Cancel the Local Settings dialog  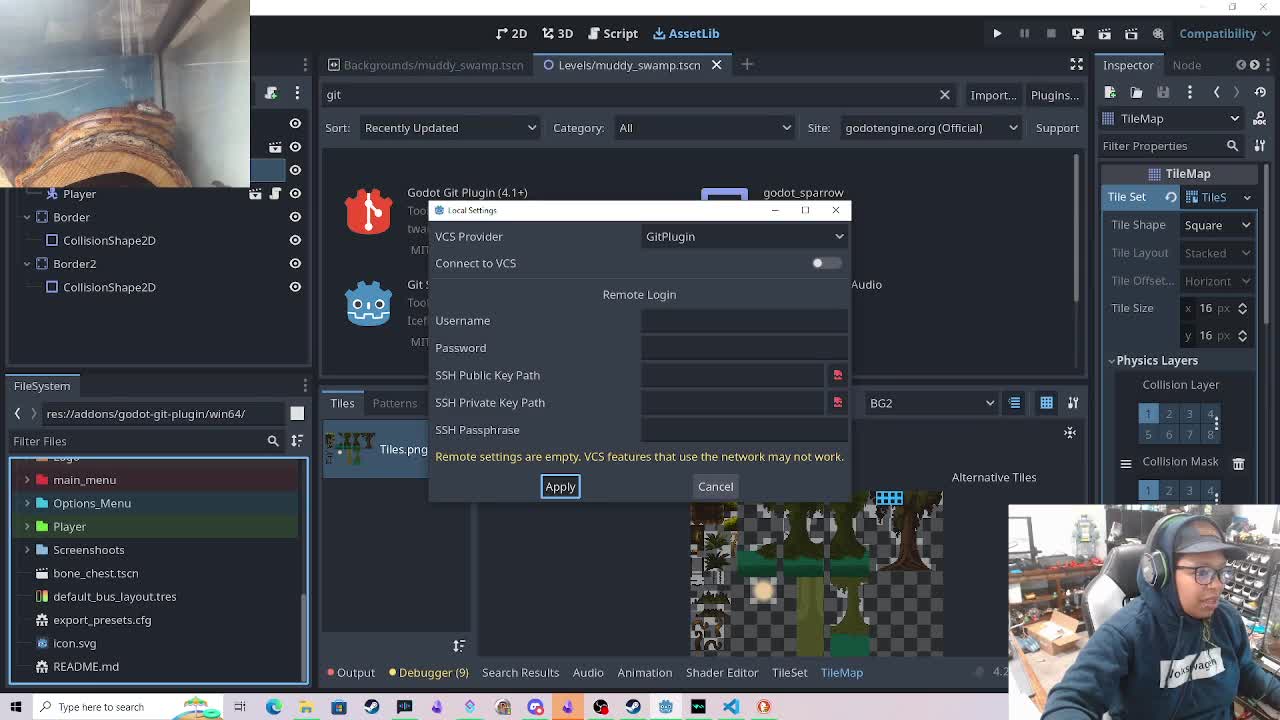pyautogui.click(x=715, y=486)
